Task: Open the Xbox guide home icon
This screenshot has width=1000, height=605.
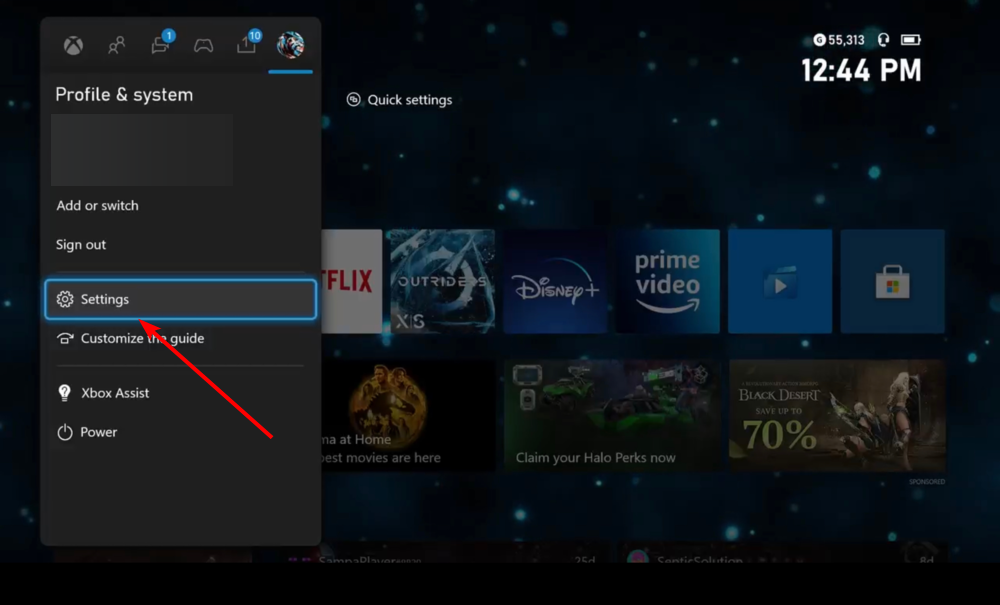Action: (72, 44)
